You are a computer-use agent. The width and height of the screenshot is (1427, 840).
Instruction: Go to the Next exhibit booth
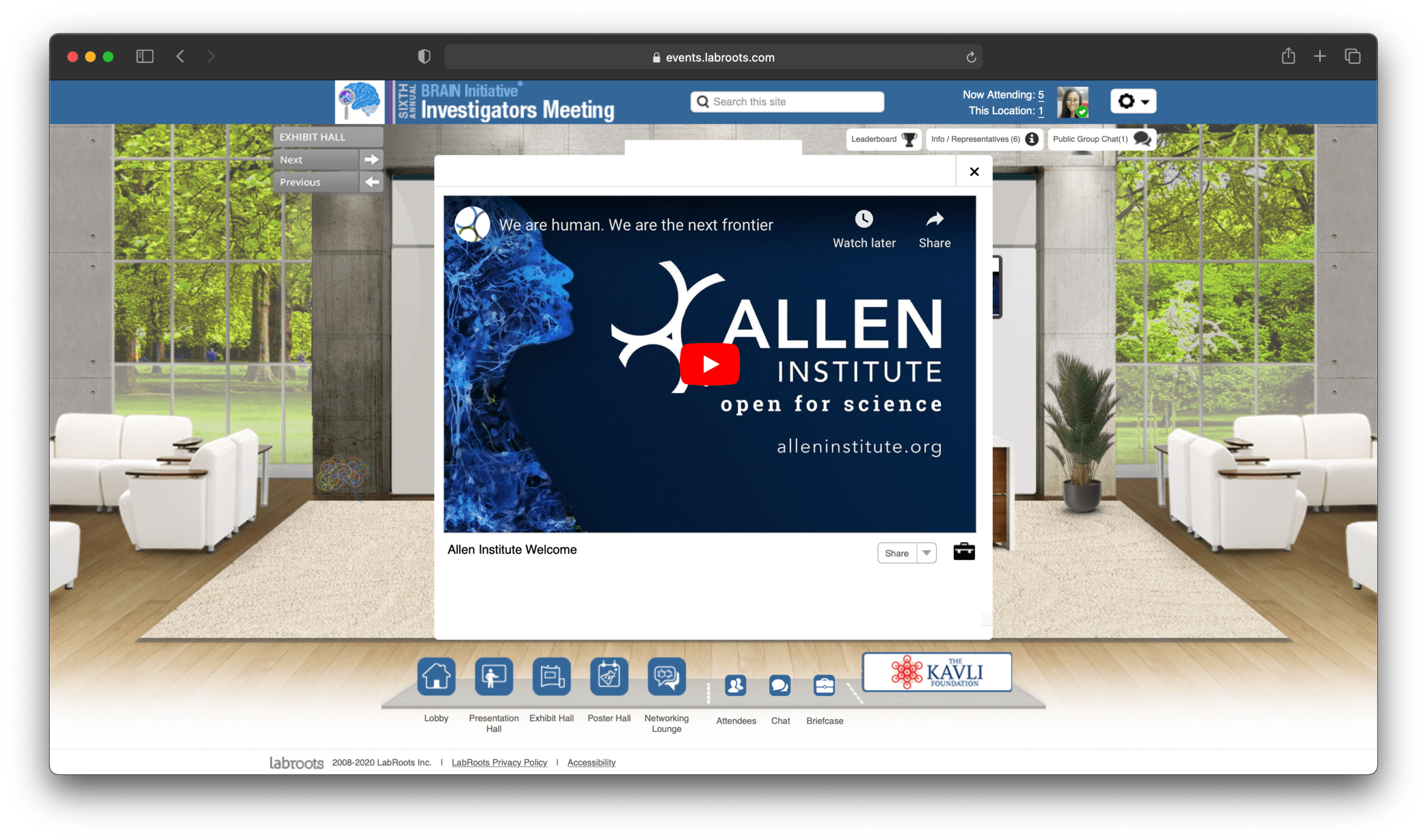coord(328,160)
